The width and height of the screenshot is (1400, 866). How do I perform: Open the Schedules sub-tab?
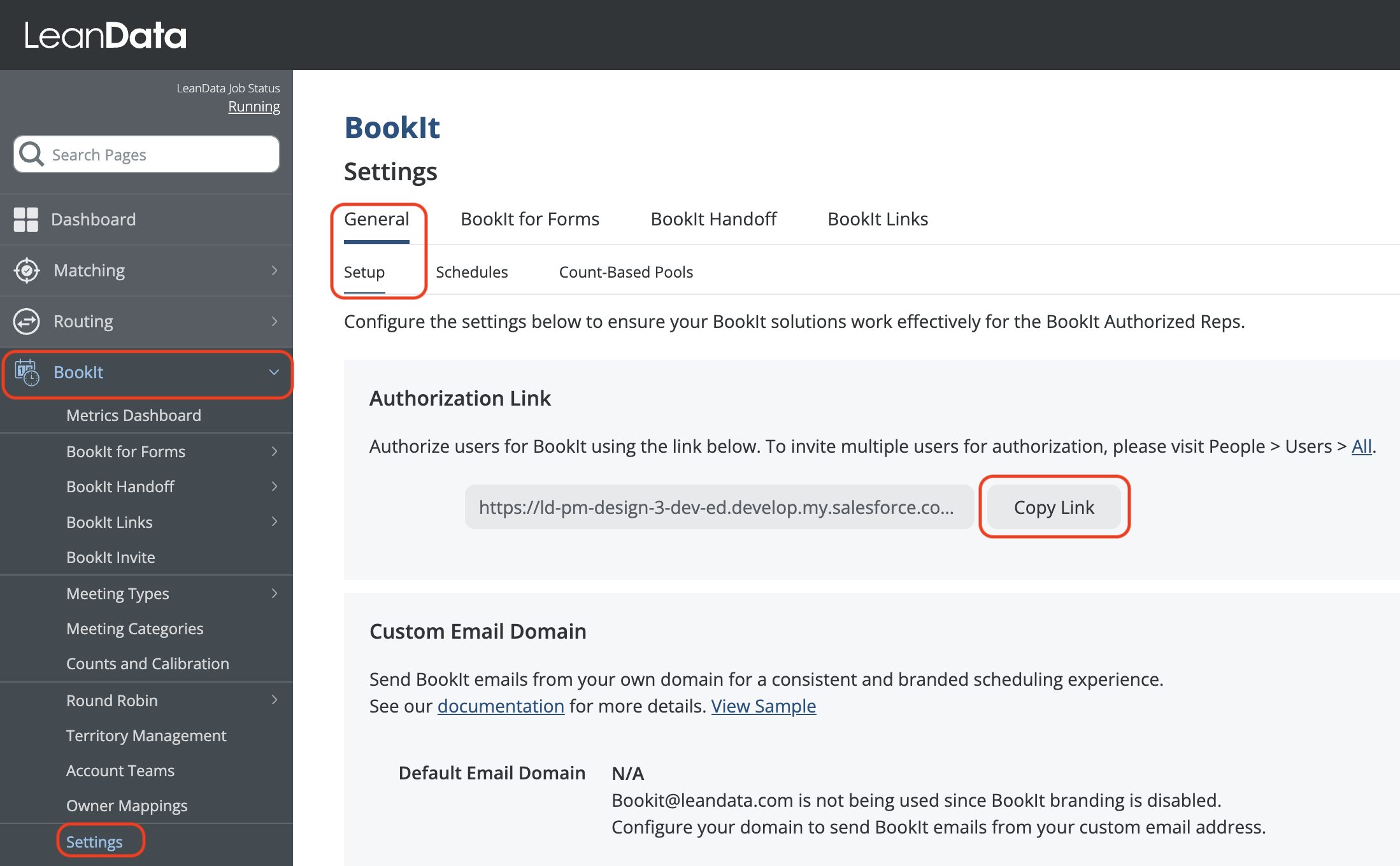(471, 272)
